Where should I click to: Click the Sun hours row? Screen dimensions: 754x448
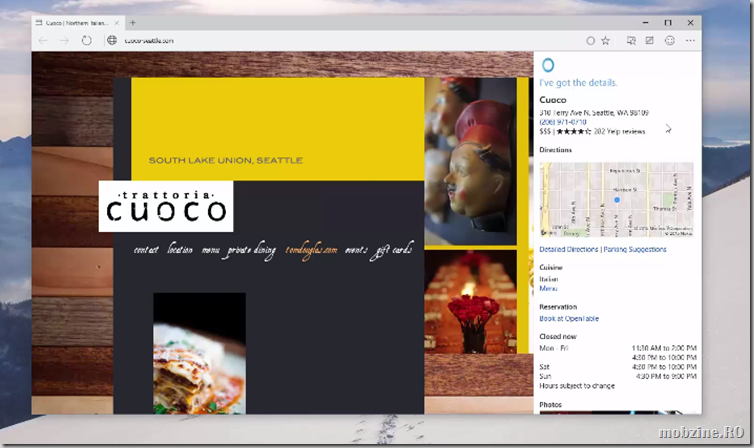[x=618, y=376]
